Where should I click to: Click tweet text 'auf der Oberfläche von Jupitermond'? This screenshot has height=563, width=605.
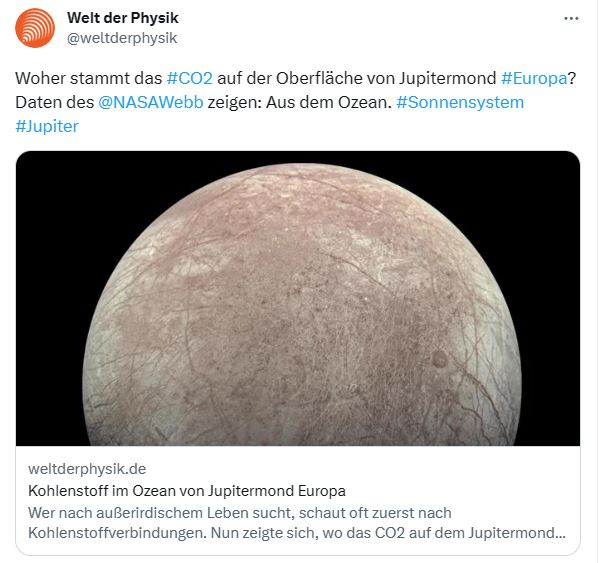pos(357,78)
